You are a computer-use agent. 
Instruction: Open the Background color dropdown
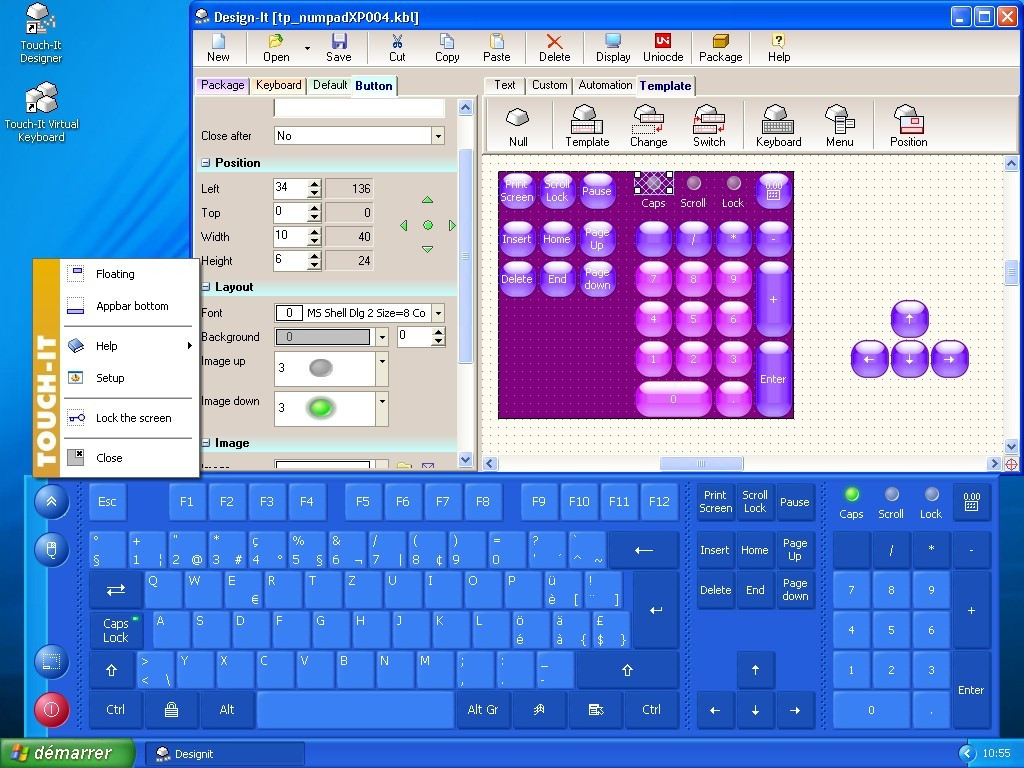[382, 337]
